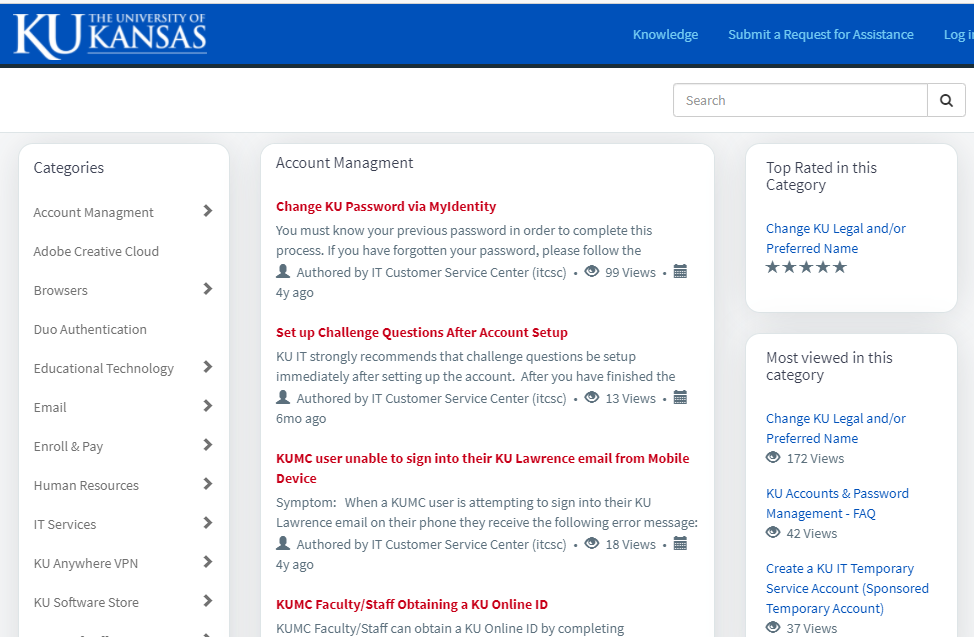This screenshot has width=974, height=637.
Task: Select the Duo Authentication category
Action: coord(90,329)
